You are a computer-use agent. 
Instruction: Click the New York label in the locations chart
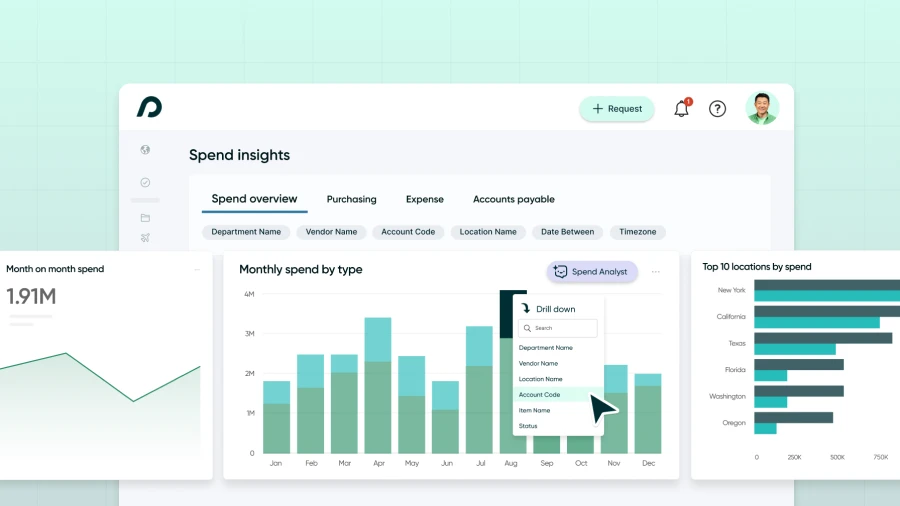(x=731, y=290)
